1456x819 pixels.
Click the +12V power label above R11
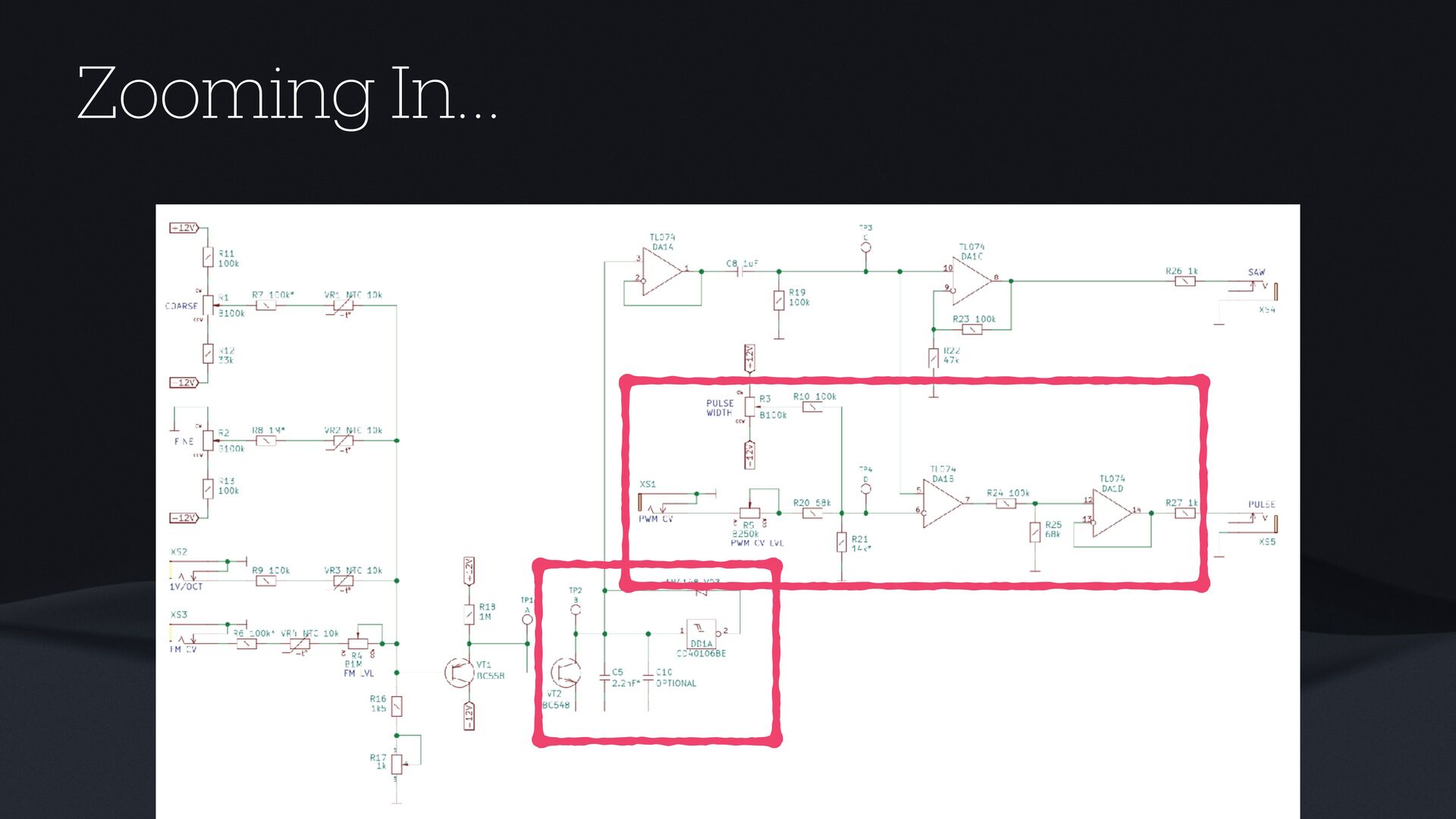184,227
